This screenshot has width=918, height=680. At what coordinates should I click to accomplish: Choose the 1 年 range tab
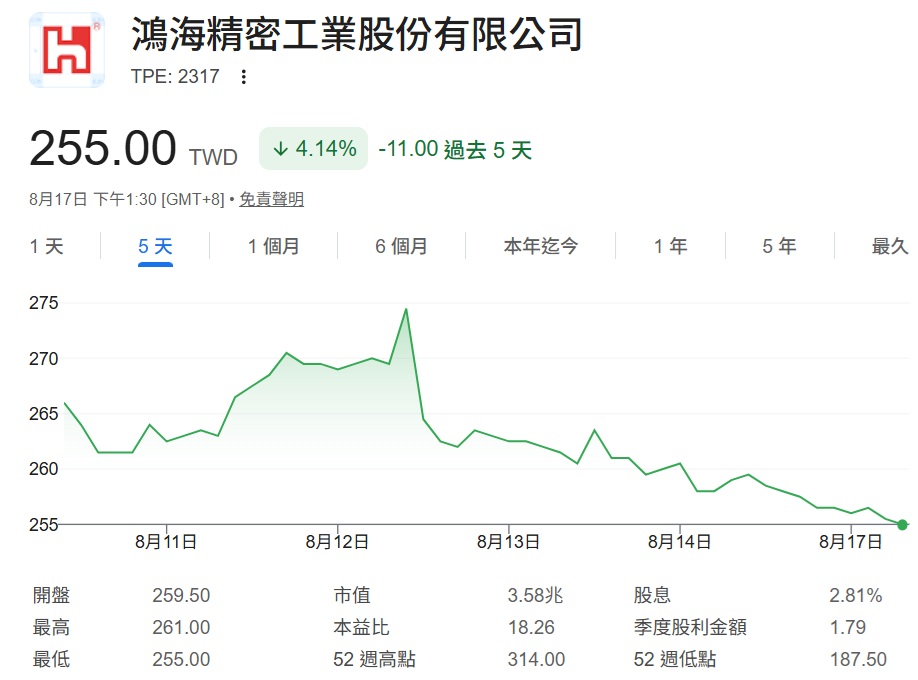click(670, 246)
